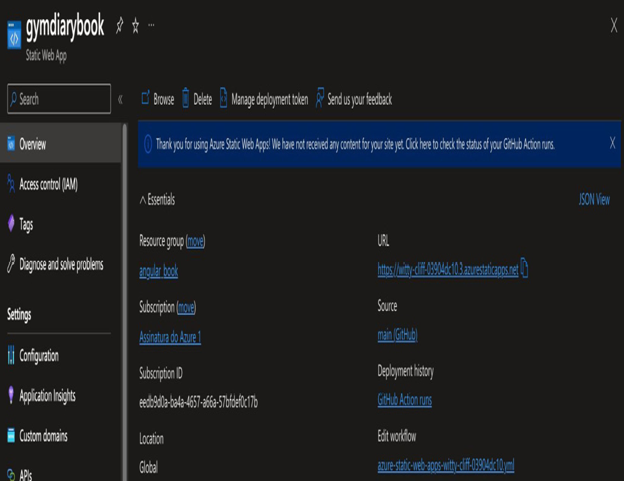Copy the URL to clipboard
This screenshot has width=624, height=481.
525,268
